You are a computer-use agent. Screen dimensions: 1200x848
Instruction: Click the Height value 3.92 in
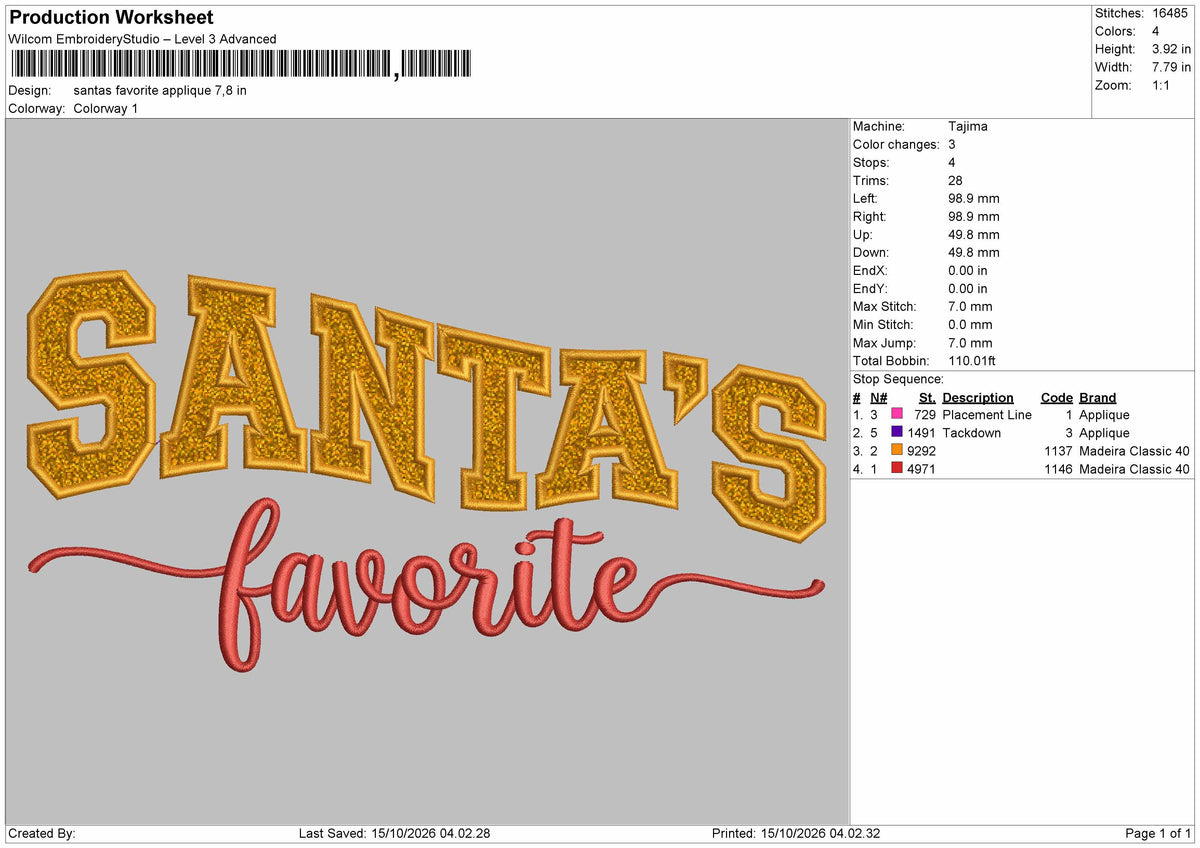1171,49
